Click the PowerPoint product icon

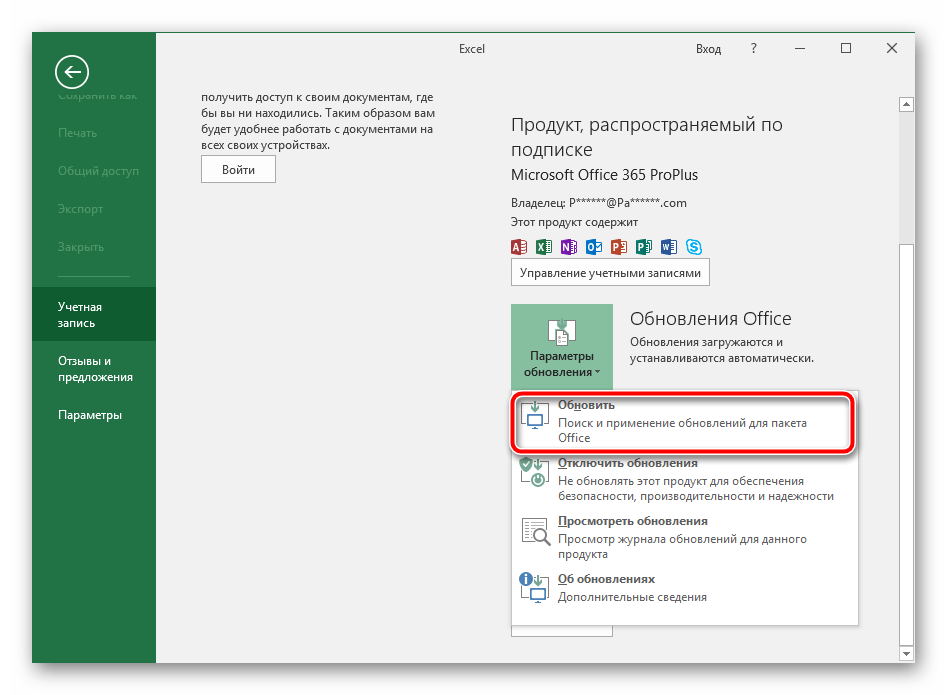pyautogui.click(x=619, y=247)
